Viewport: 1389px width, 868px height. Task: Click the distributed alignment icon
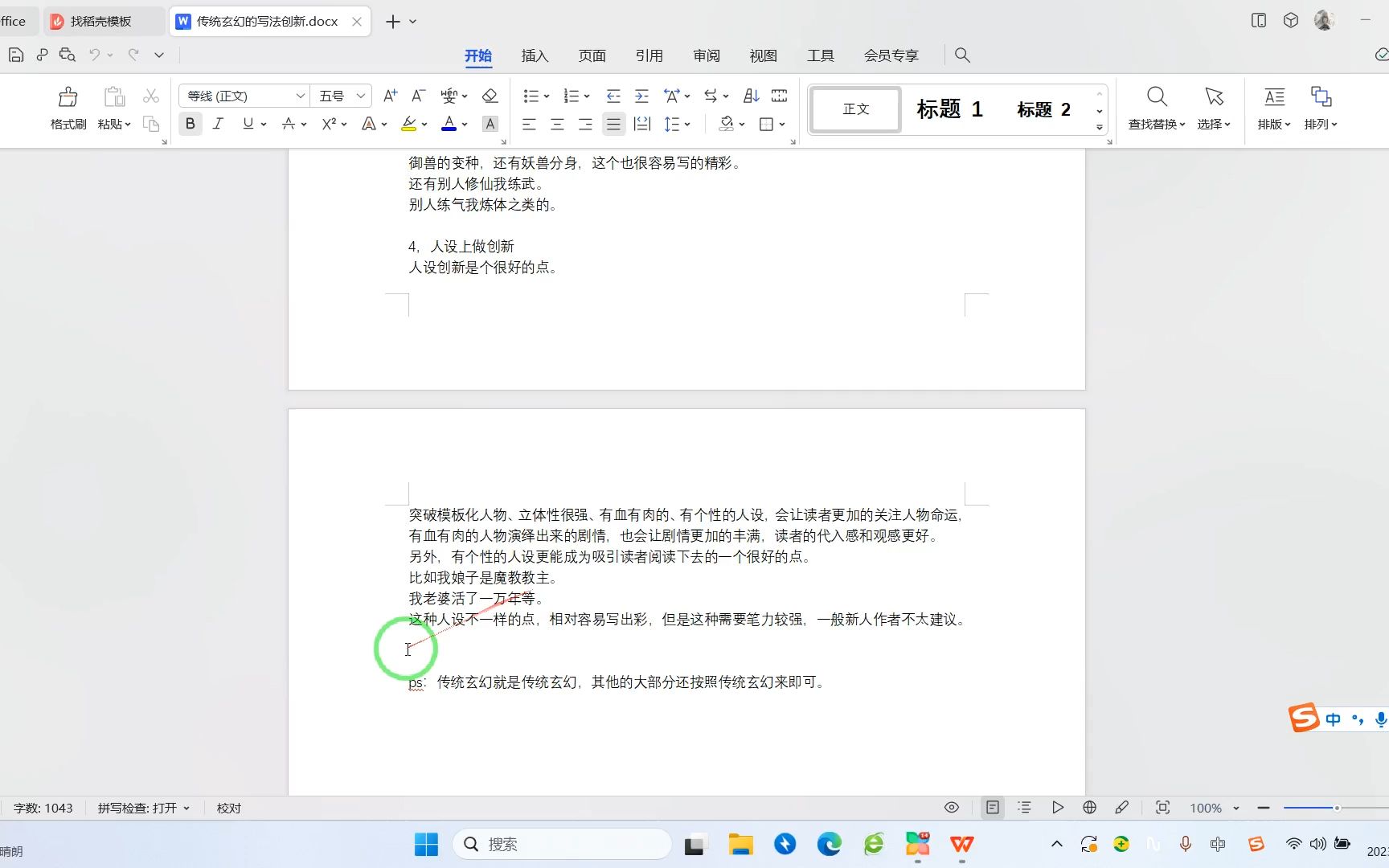(641, 124)
